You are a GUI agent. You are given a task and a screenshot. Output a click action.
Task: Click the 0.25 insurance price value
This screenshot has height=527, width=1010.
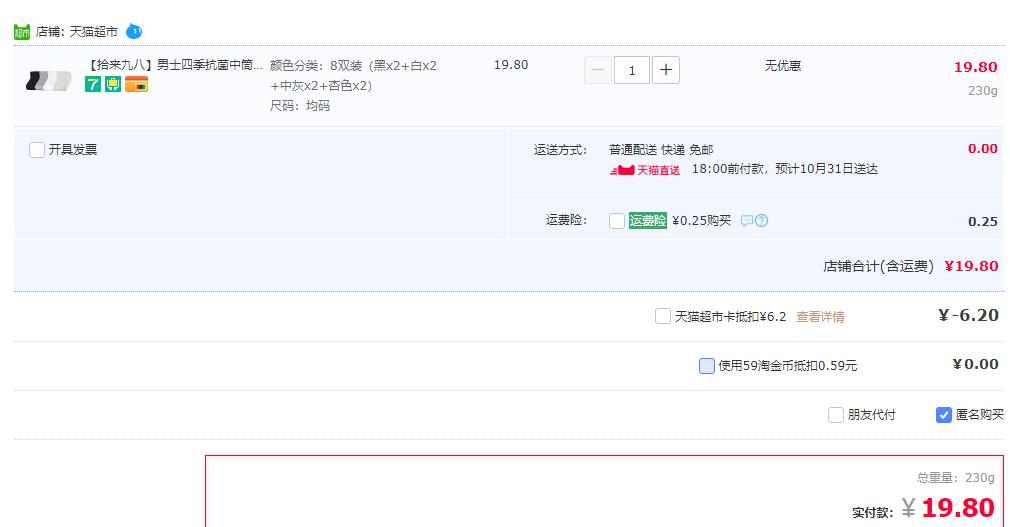pos(982,222)
